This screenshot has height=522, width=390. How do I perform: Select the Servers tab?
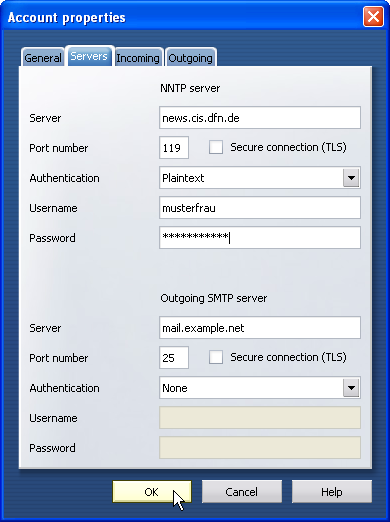coord(89,56)
